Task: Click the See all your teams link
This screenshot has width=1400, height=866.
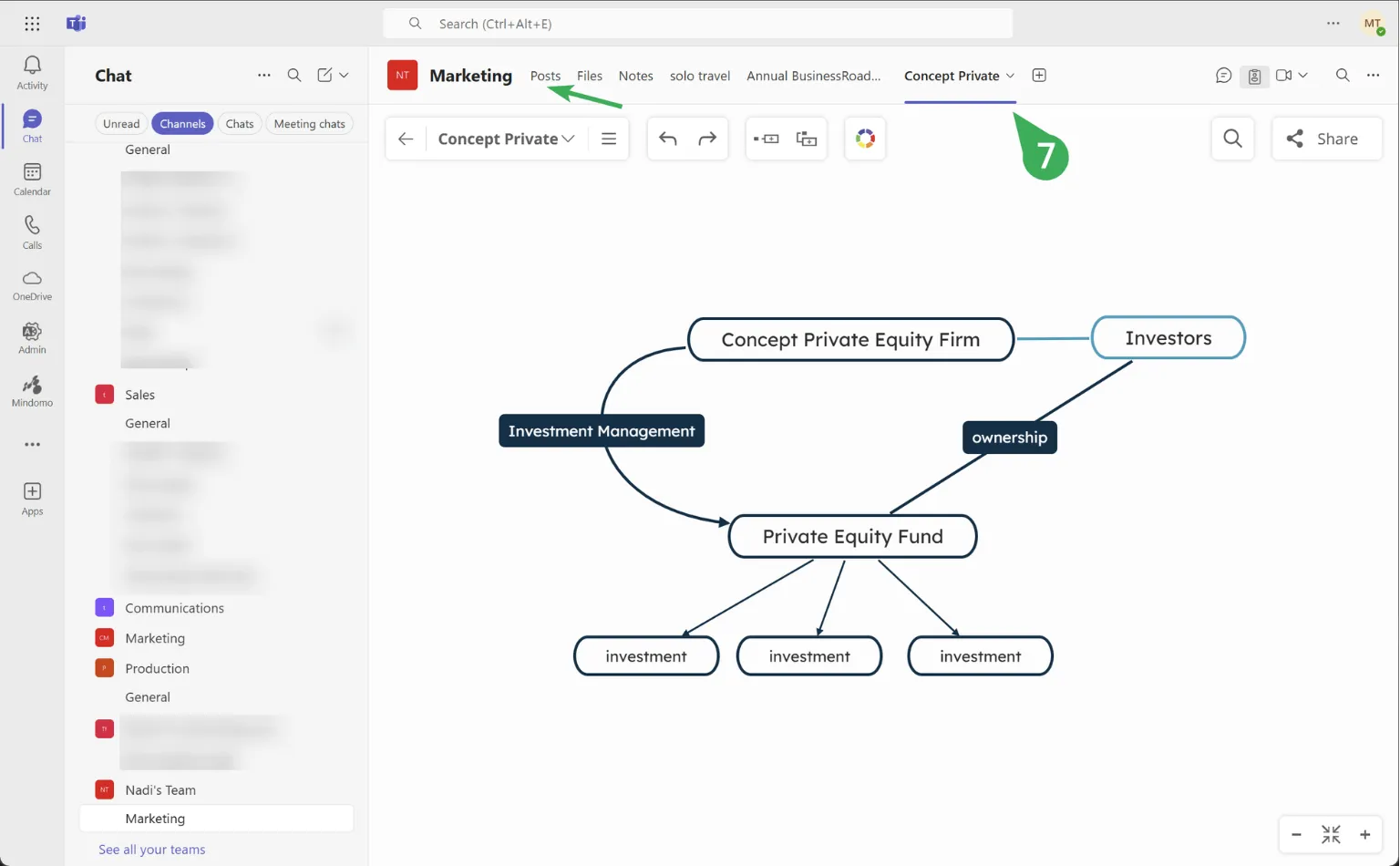Action: [151, 849]
